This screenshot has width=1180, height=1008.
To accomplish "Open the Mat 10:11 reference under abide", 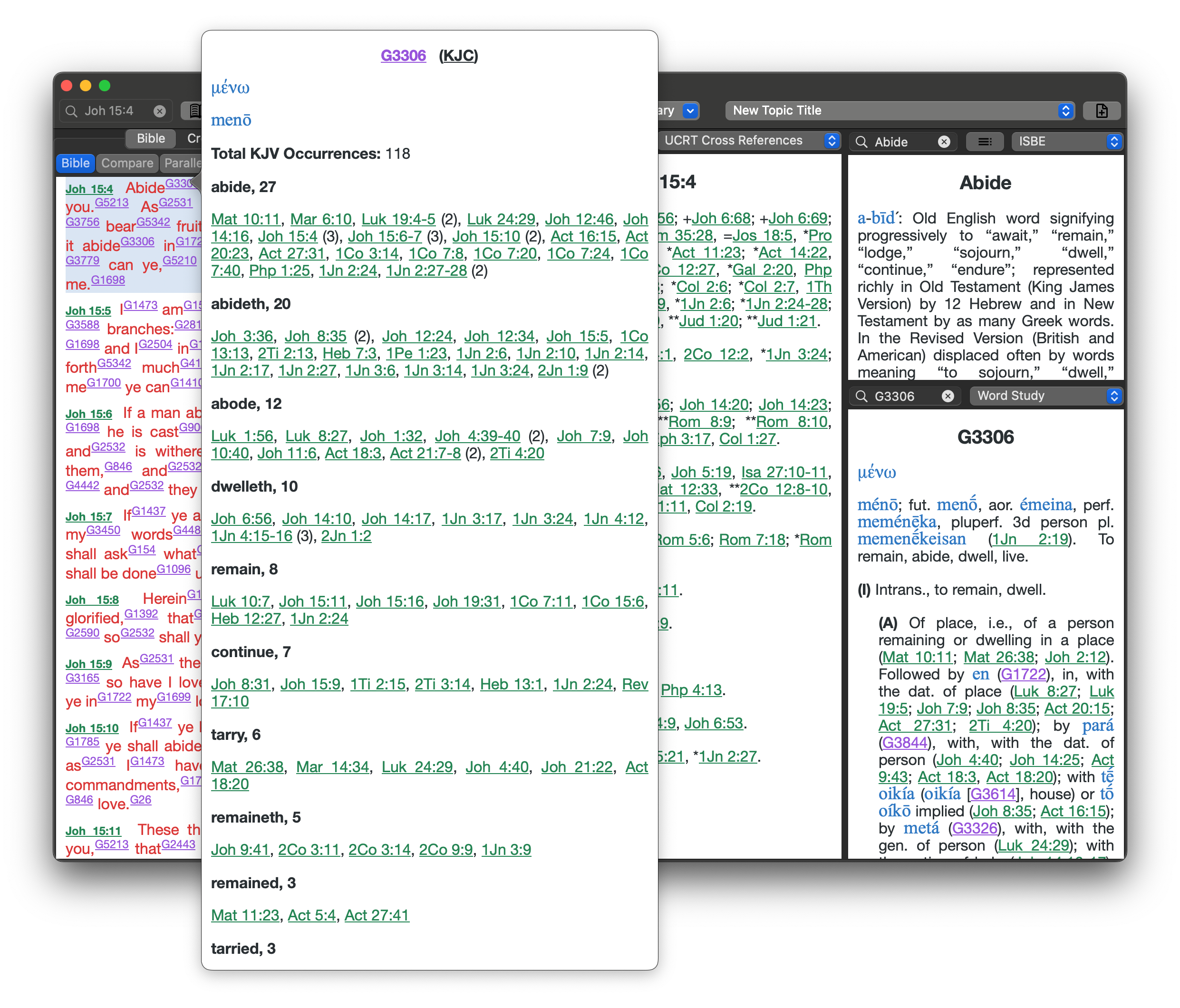I will tap(246, 219).
